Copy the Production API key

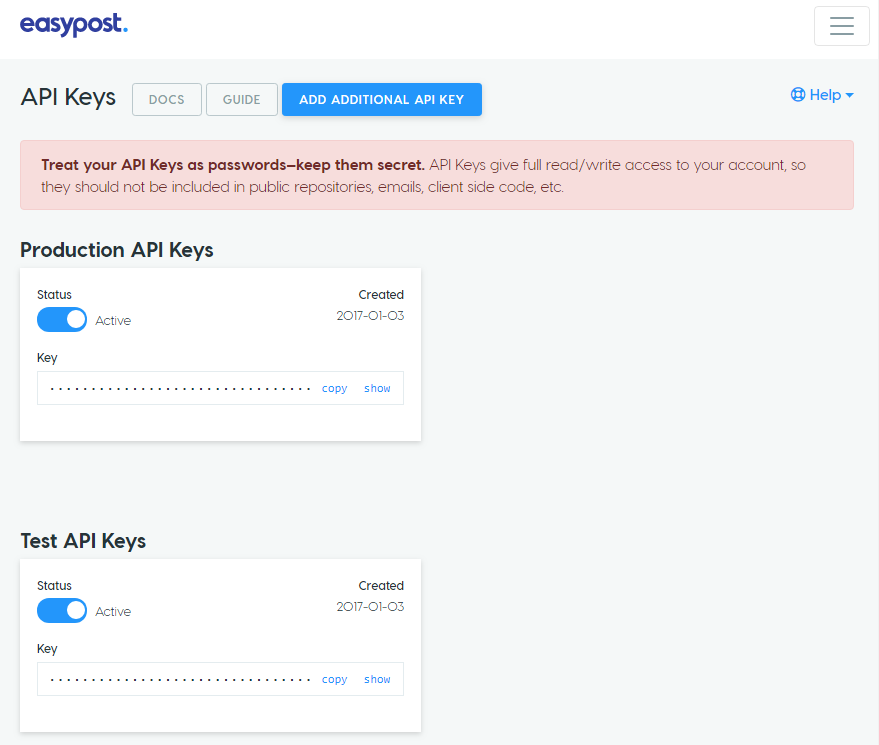click(334, 389)
